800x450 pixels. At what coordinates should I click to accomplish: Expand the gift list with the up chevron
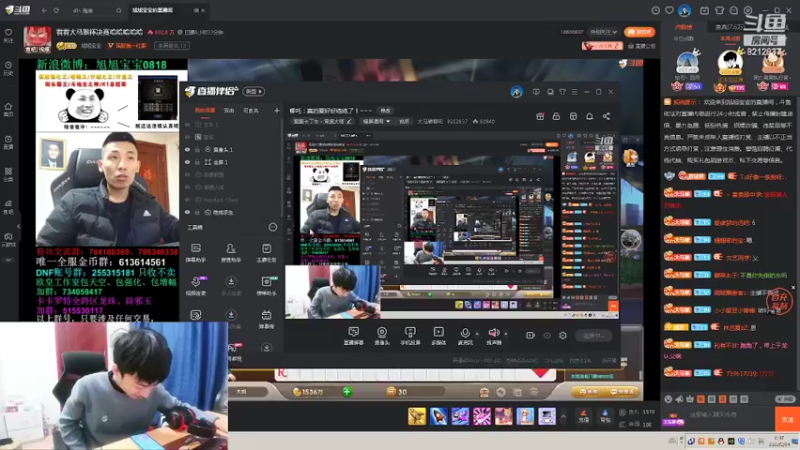563,417
